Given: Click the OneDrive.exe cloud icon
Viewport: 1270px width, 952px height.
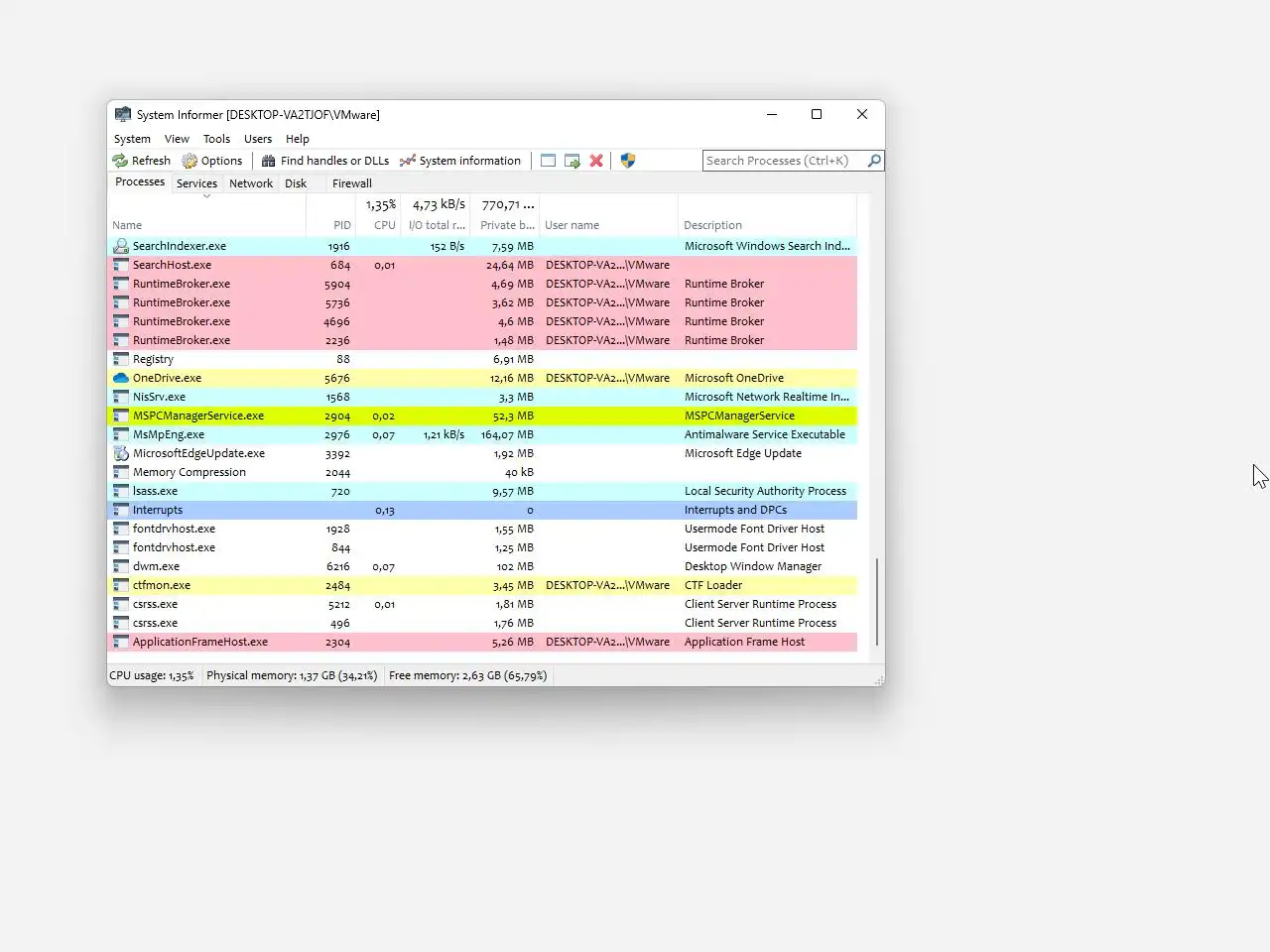Looking at the screenshot, I should coord(121,378).
